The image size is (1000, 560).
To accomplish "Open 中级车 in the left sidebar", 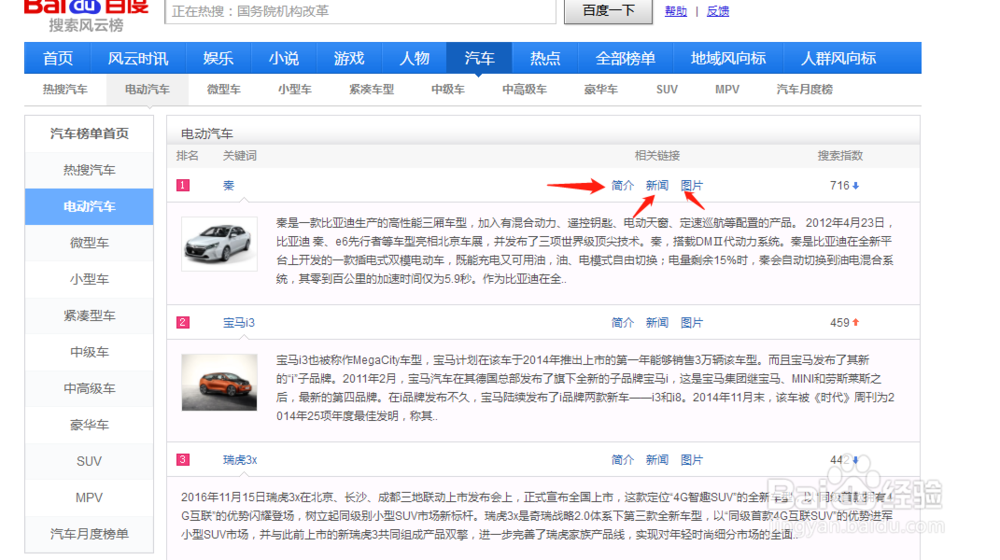I will [x=89, y=351].
